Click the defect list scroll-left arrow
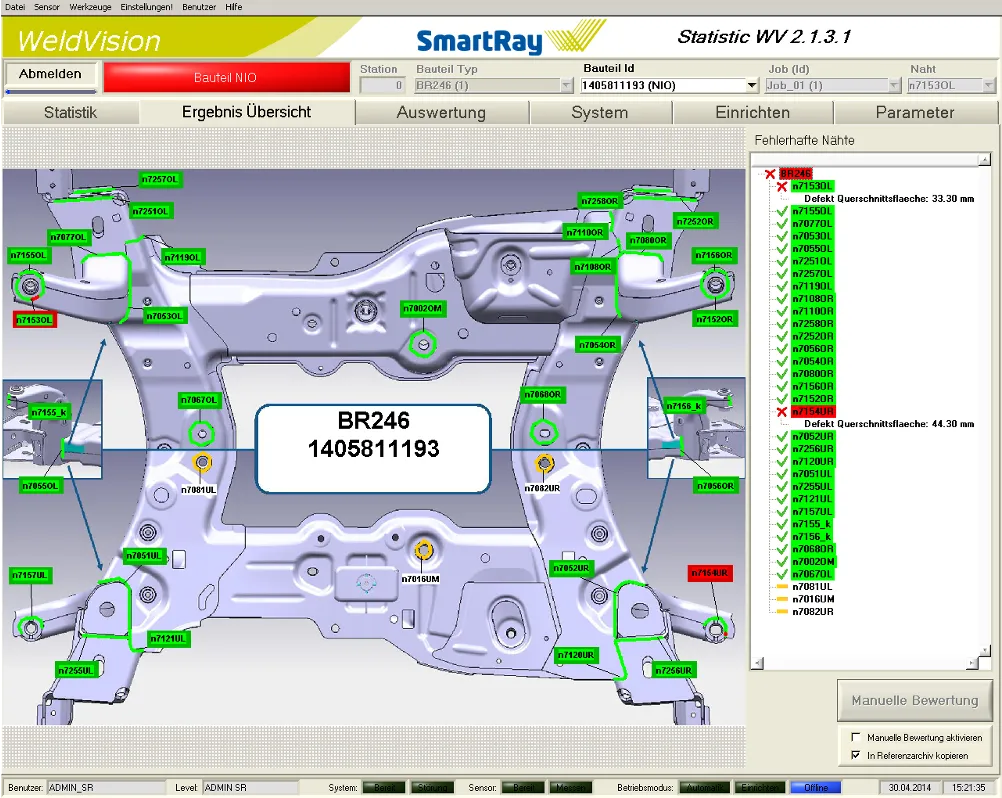 tap(757, 663)
